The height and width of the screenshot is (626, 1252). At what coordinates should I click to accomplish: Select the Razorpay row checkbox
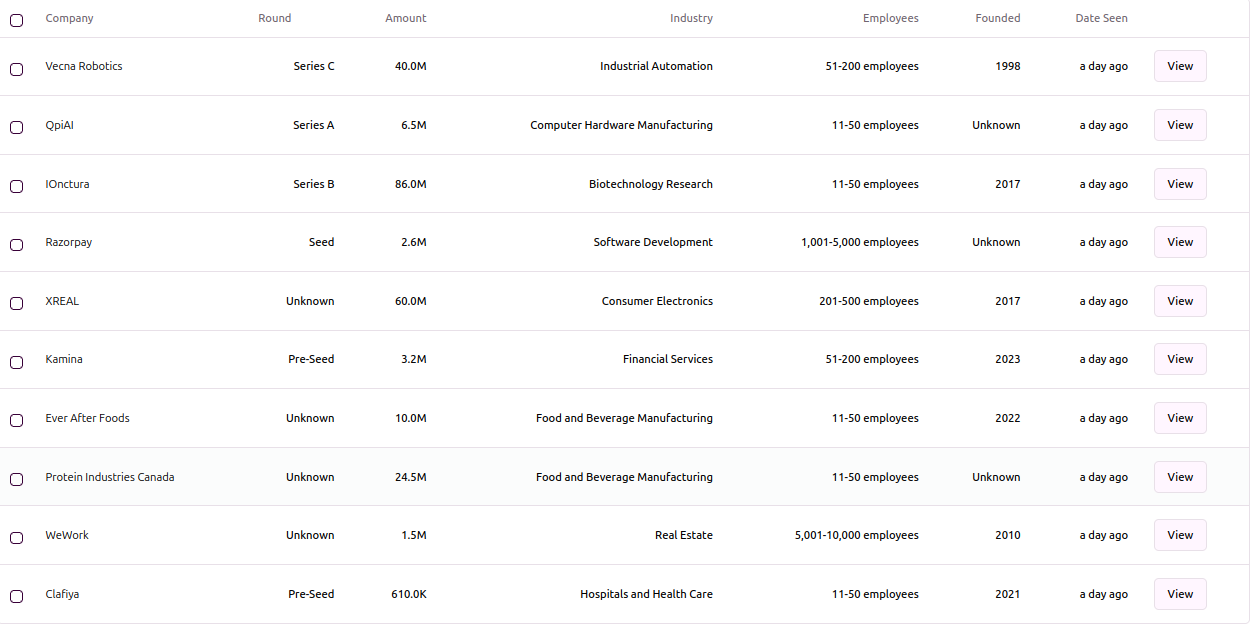[16, 245]
